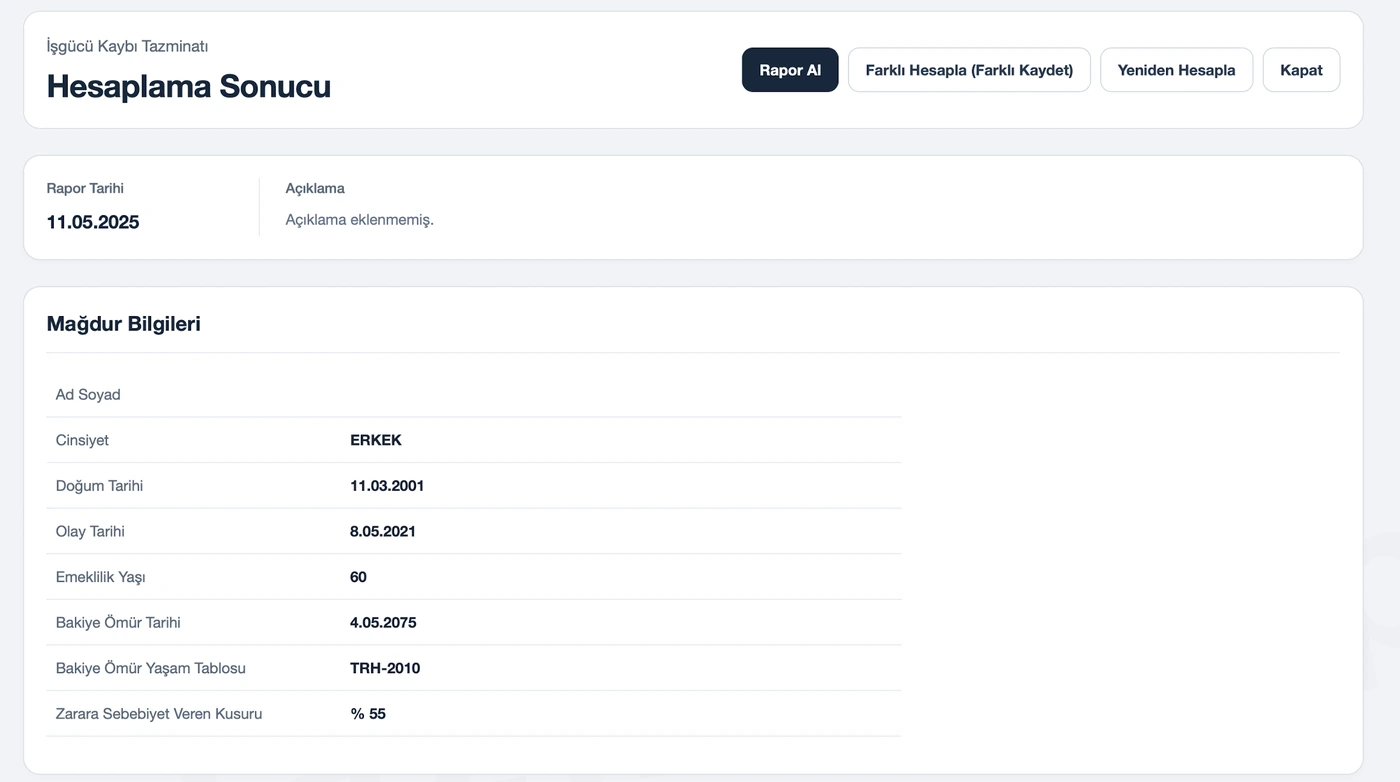Open Farklı Hesapla (Farklı Kaydet)

[x=969, y=70]
